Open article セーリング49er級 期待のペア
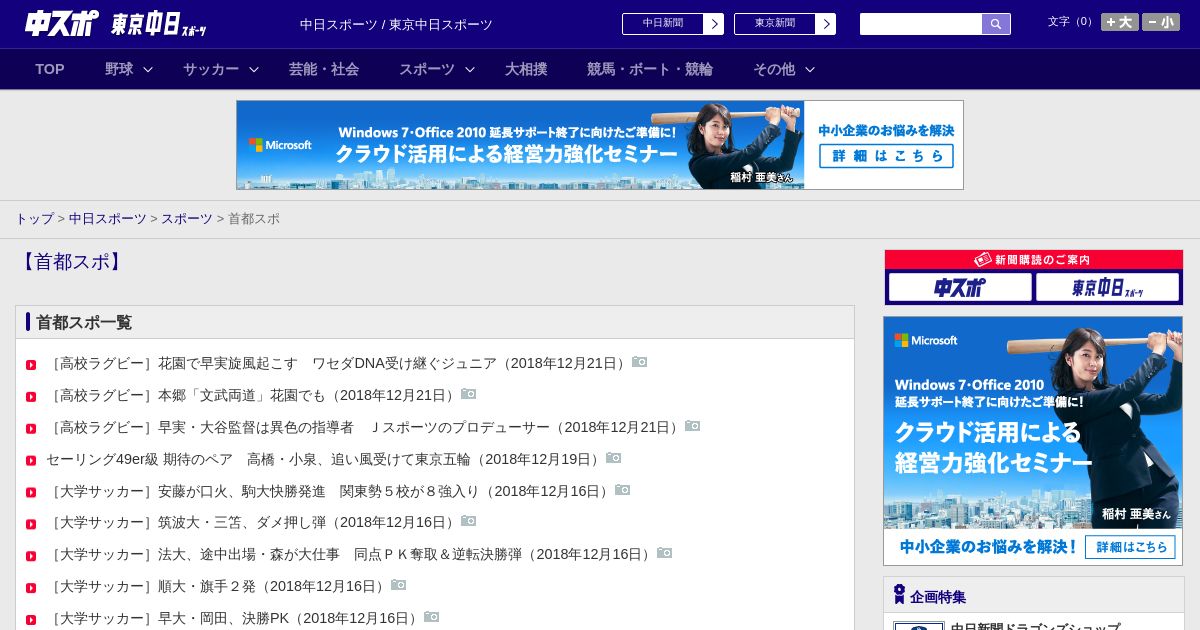Image resolution: width=1200 pixels, height=630 pixels. [x=325, y=459]
